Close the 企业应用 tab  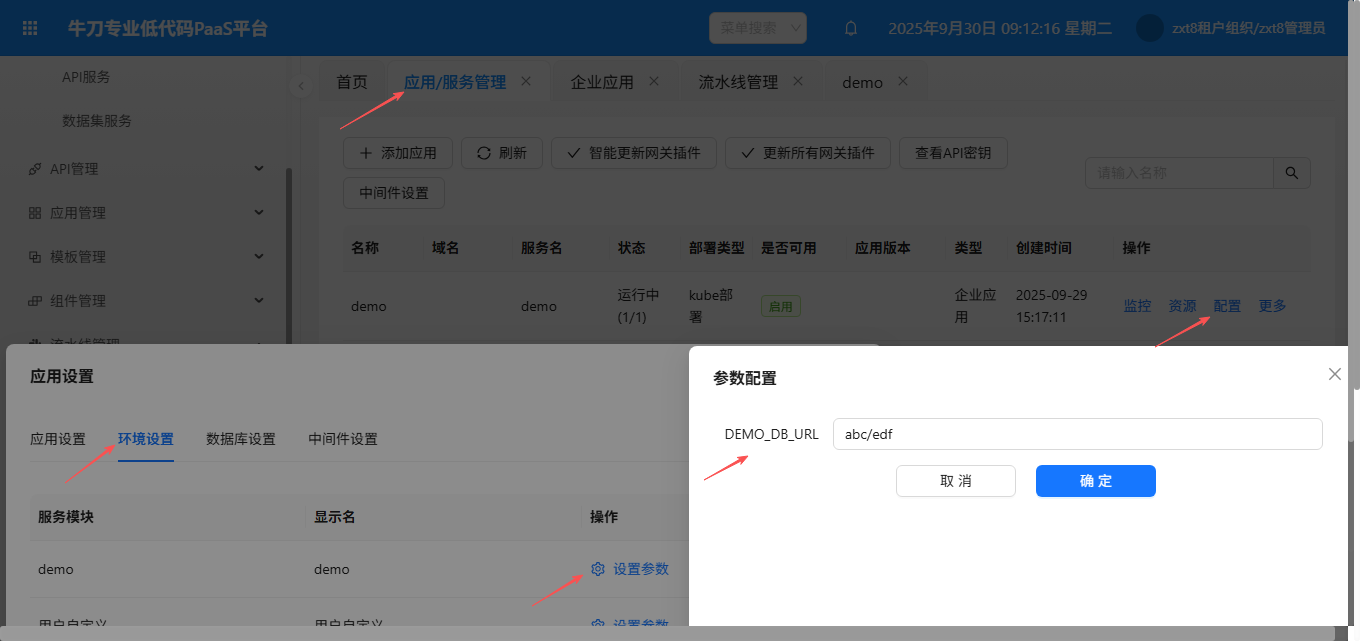[x=654, y=81]
